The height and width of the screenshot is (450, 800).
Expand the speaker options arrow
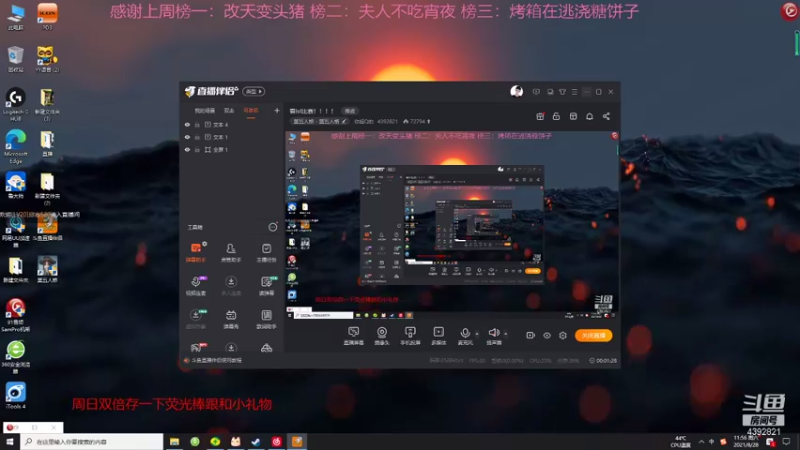click(506, 334)
